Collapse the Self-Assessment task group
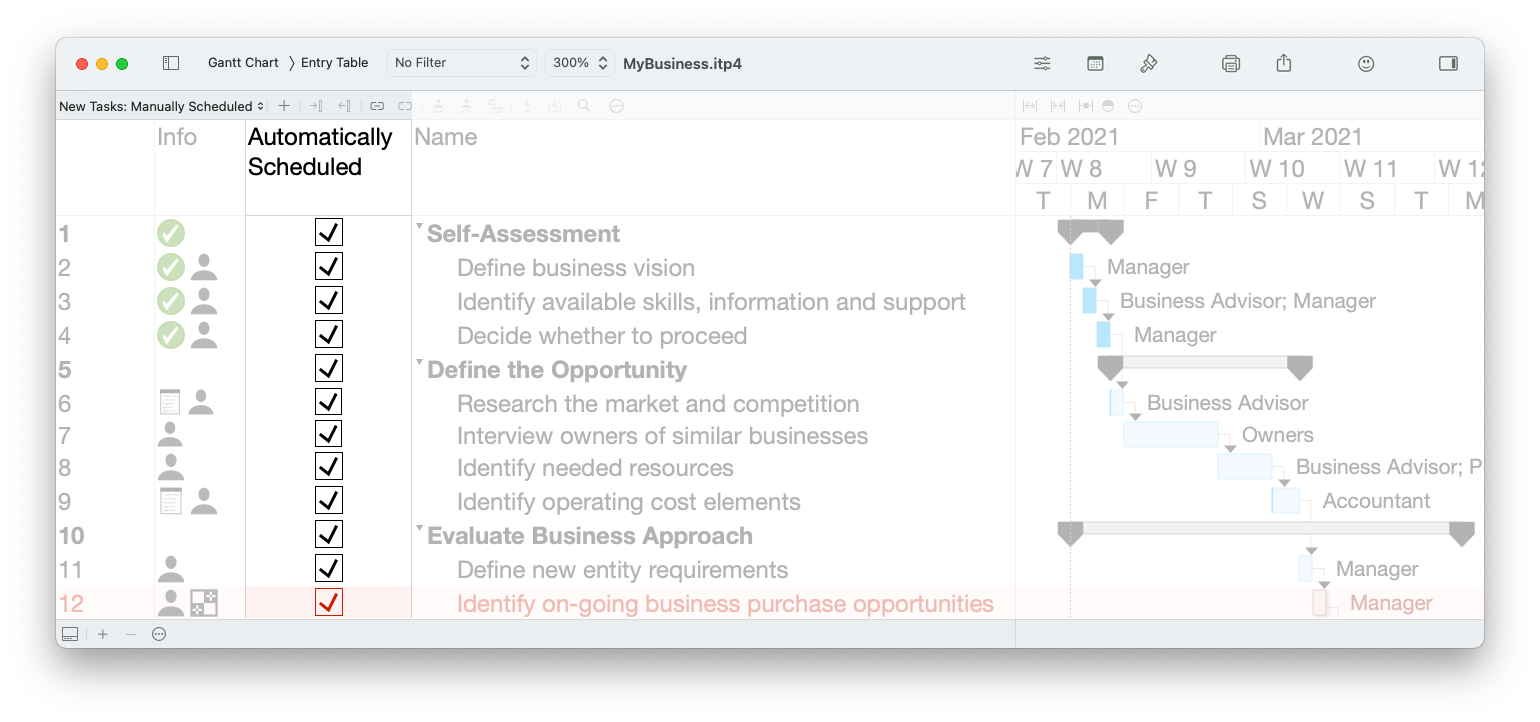Screen dimensions: 1540x722 pyautogui.click(x=419, y=227)
